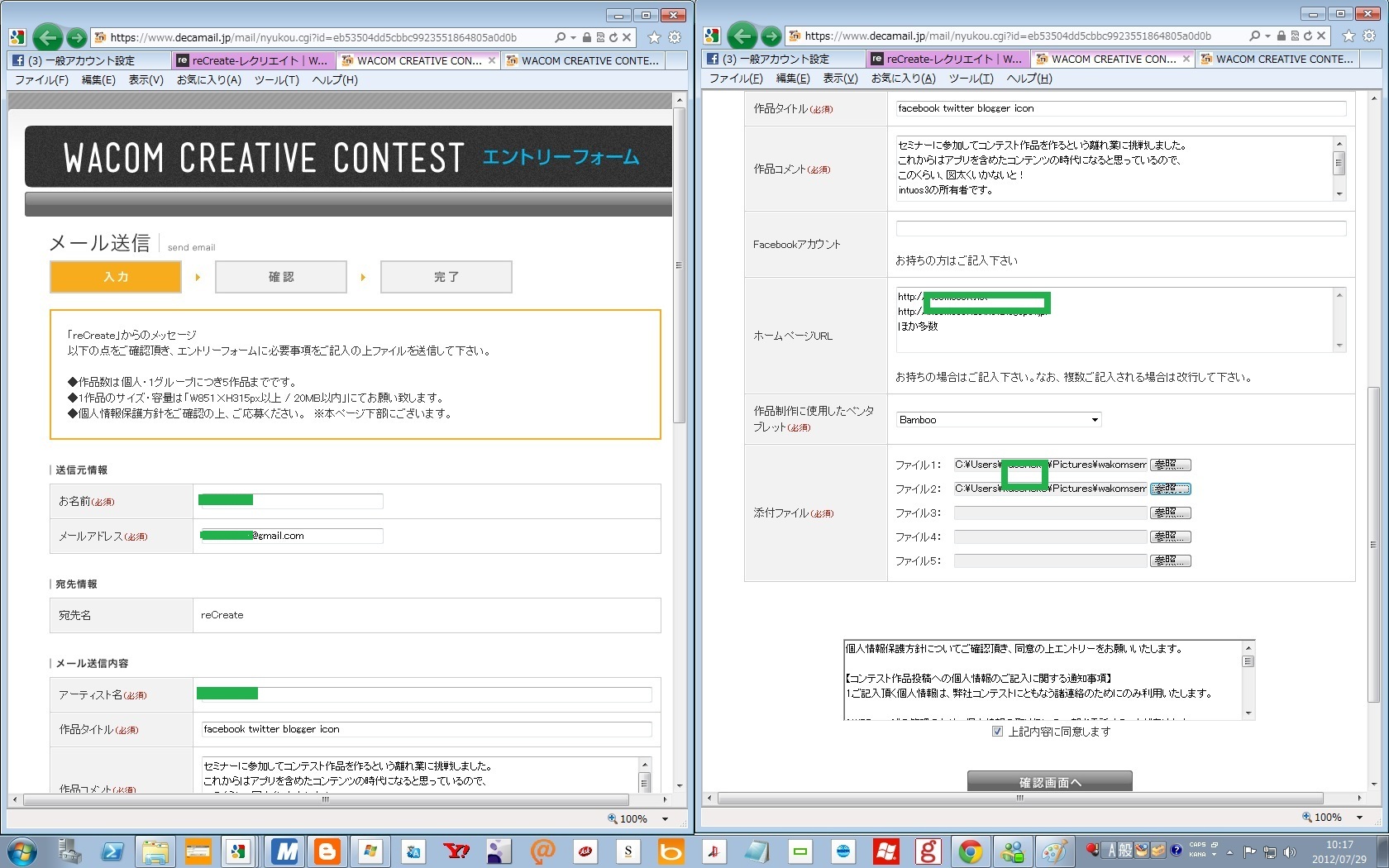Toggle compatibility view icon in left address bar
The image size is (1389, 868).
tap(599, 37)
